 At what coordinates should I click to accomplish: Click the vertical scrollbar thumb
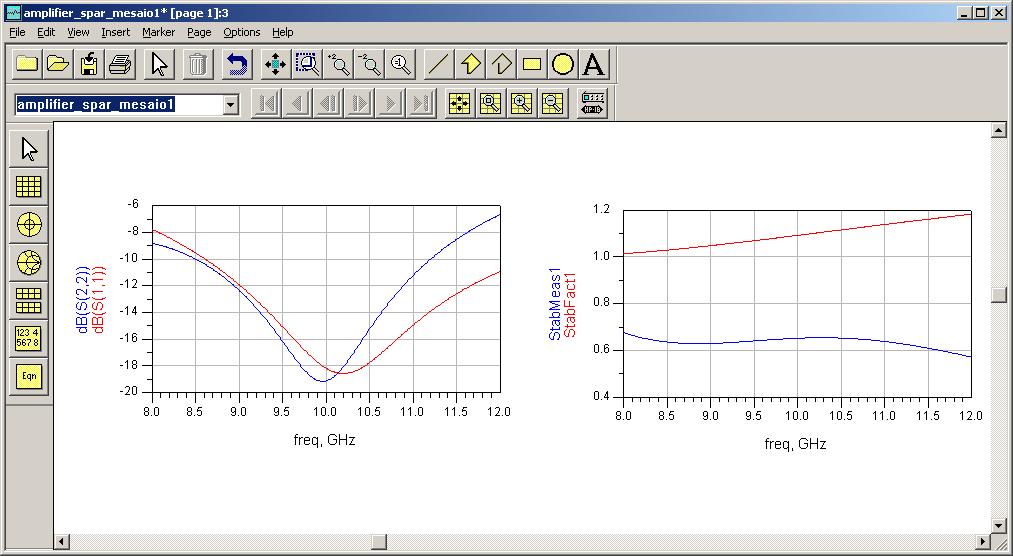coord(999,294)
